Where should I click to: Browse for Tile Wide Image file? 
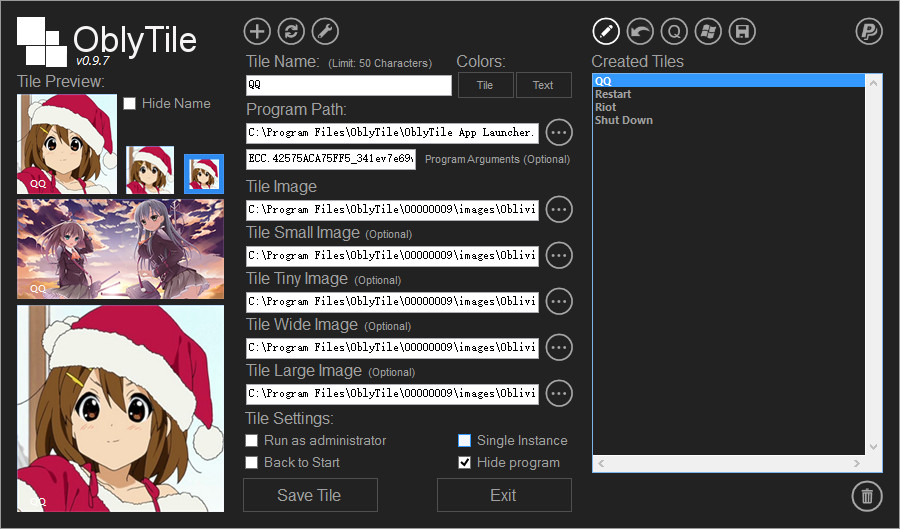[559, 347]
